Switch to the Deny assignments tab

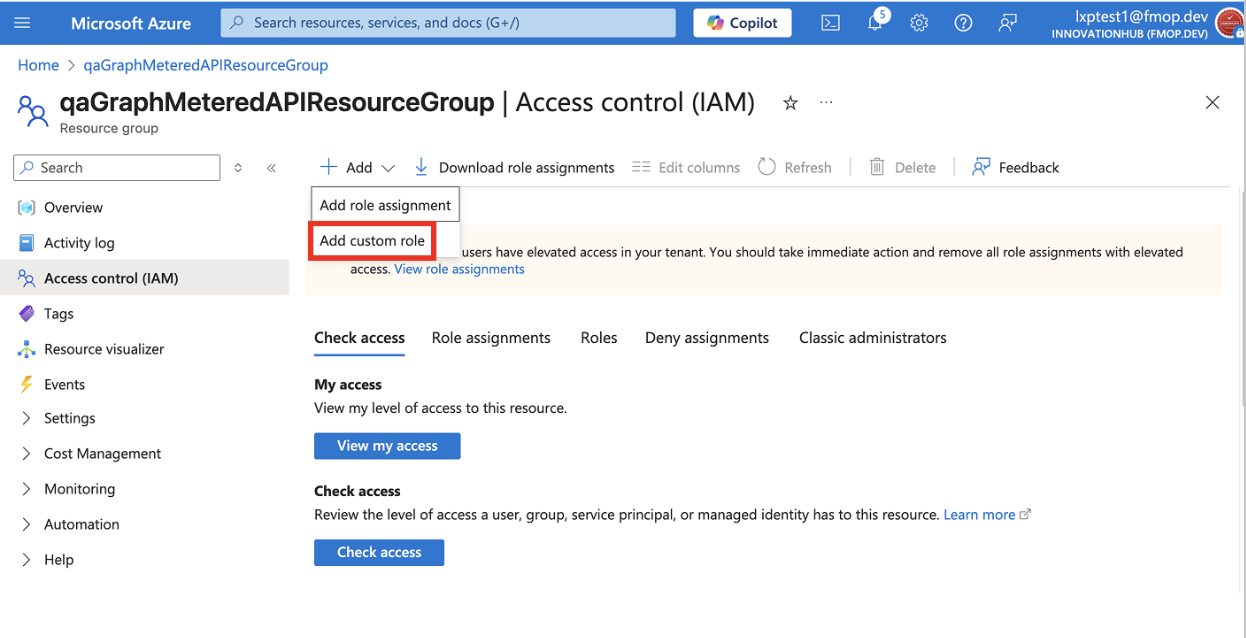coord(707,338)
